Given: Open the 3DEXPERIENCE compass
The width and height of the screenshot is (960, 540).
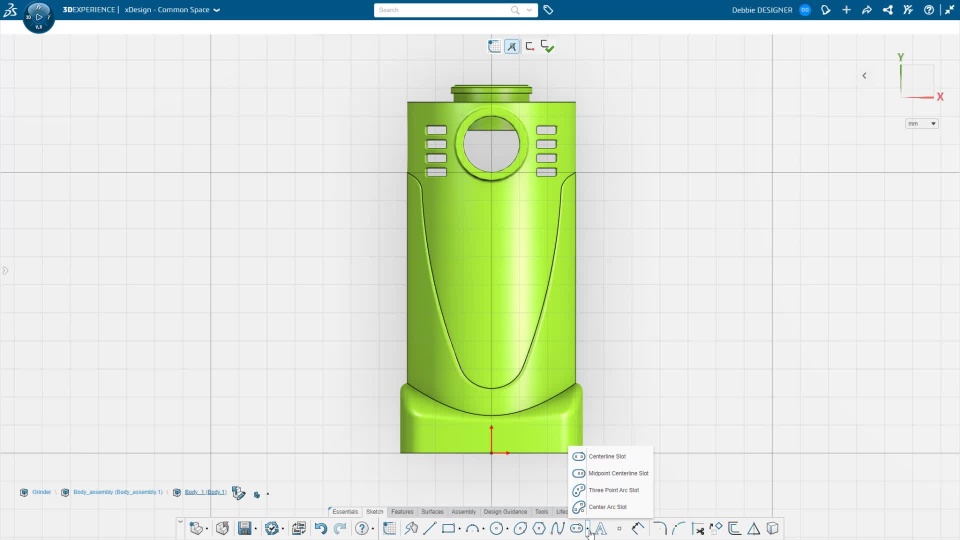Looking at the screenshot, I should pos(38,17).
